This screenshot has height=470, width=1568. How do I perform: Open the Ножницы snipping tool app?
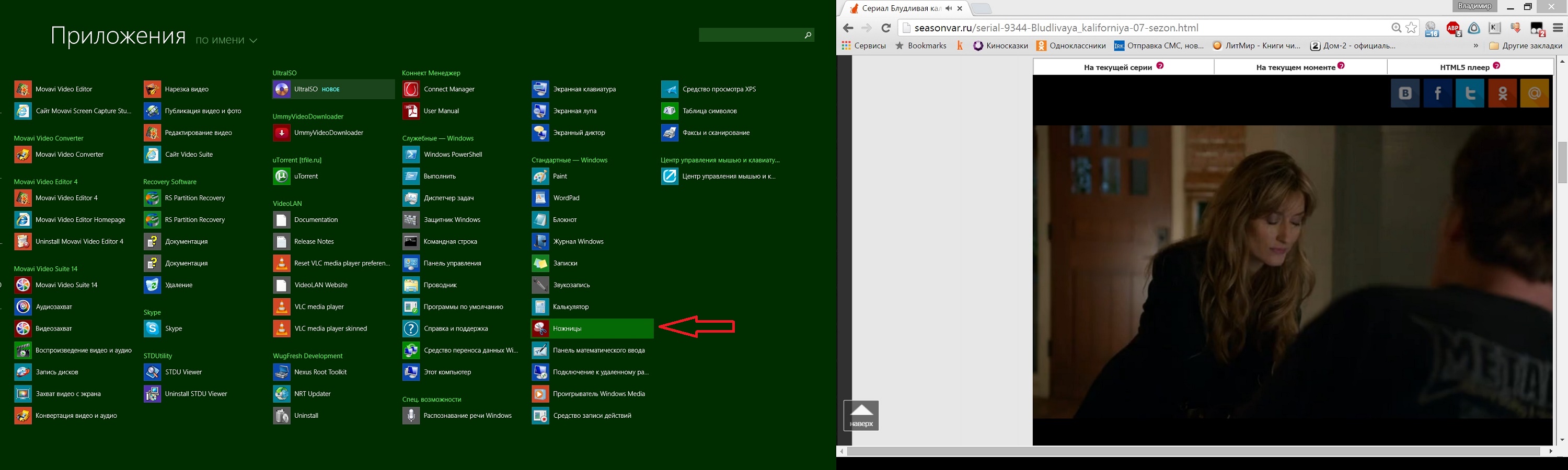coord(592,328)
